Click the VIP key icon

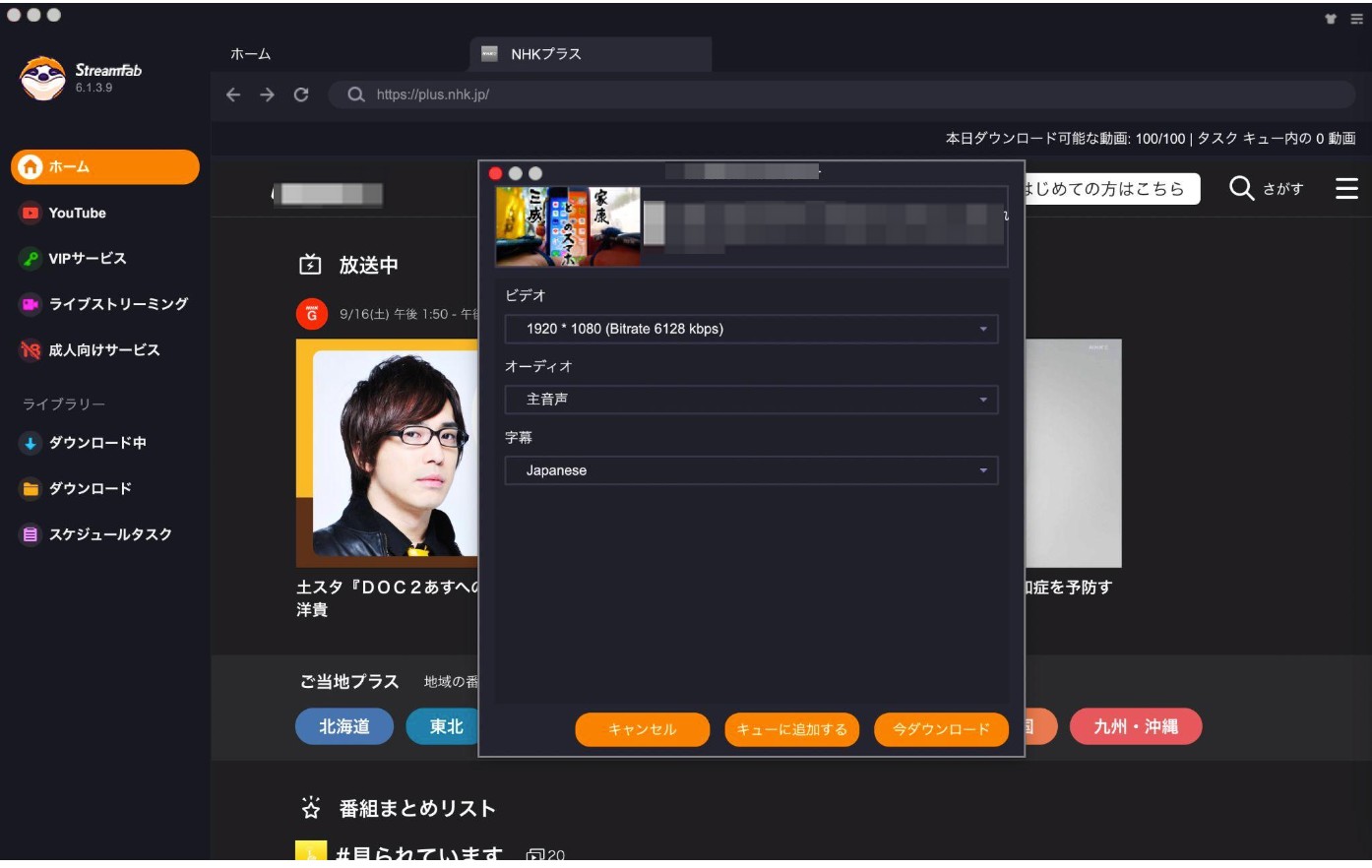(x=31, y=259)
